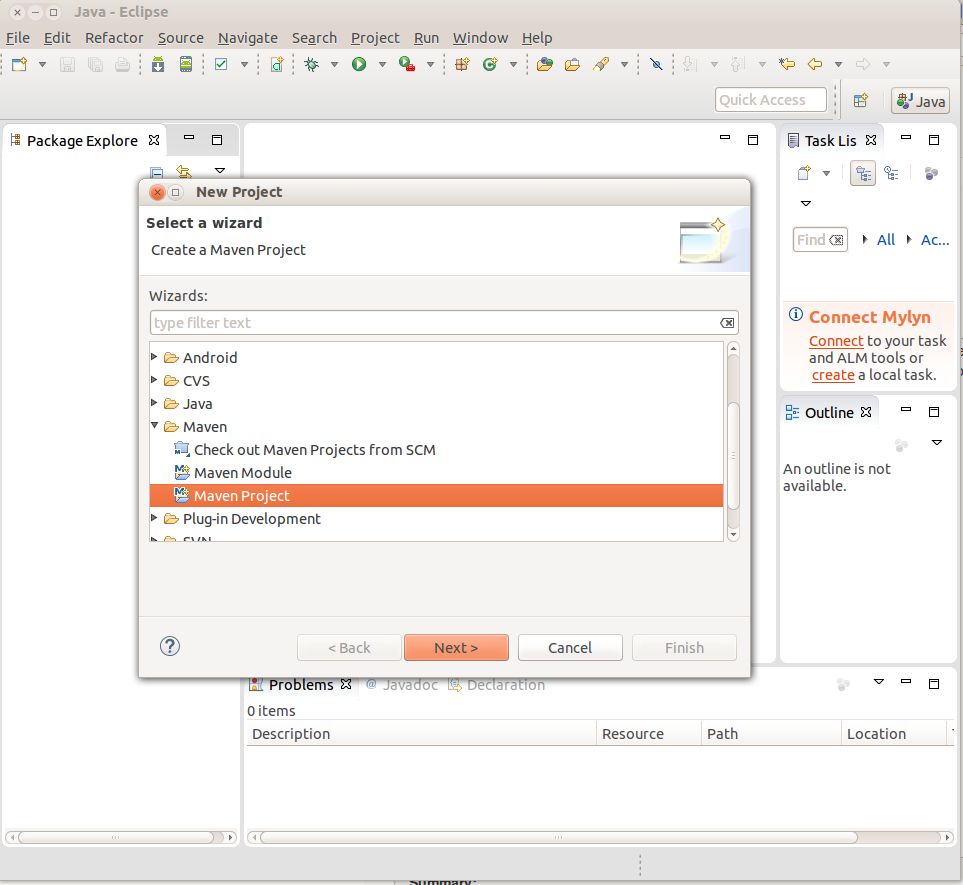The image size is (963, 885).
Task: Click New Task icon in Task List
Action: 804,173
